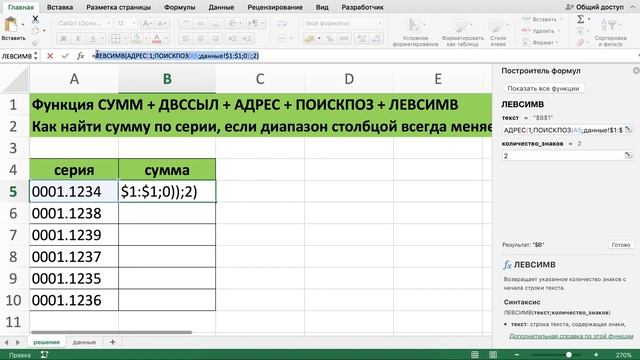Click the AutoSum sigma icon
Screen dimensions: 640x360
pyautogui.click(x=580, y=19)
